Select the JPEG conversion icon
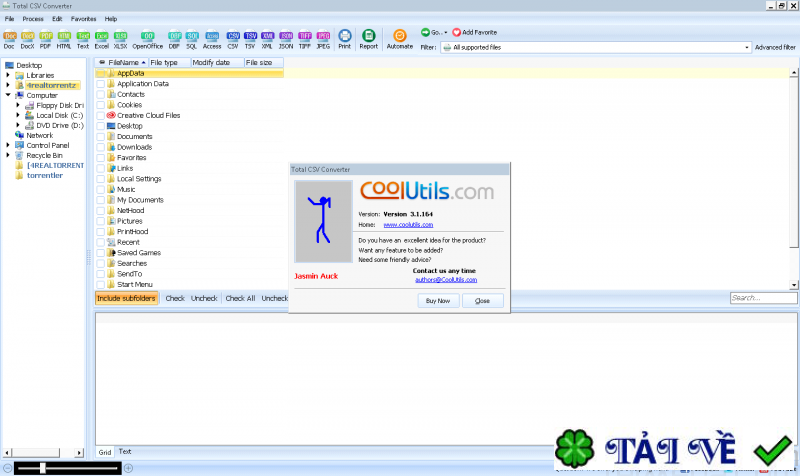Viewport: 800px width, 476px height. pyautogui.click(x=323, y=39)
